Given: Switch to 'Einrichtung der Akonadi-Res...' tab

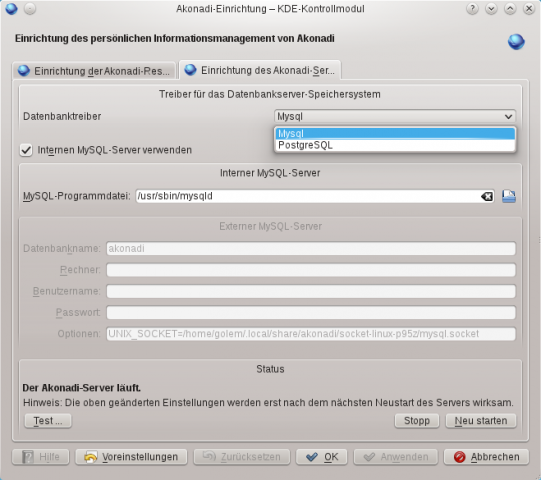Looking at the screenshot, I should 94,71.
